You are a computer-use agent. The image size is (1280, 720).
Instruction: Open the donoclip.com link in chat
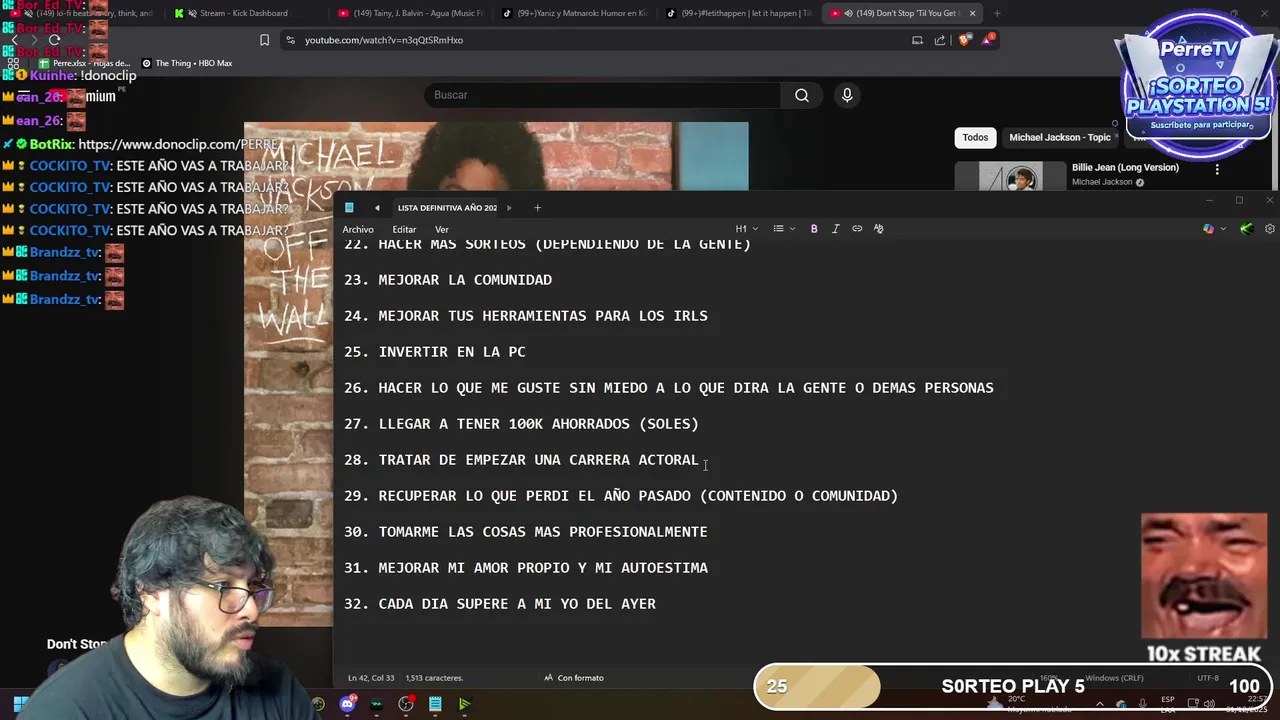178,144
